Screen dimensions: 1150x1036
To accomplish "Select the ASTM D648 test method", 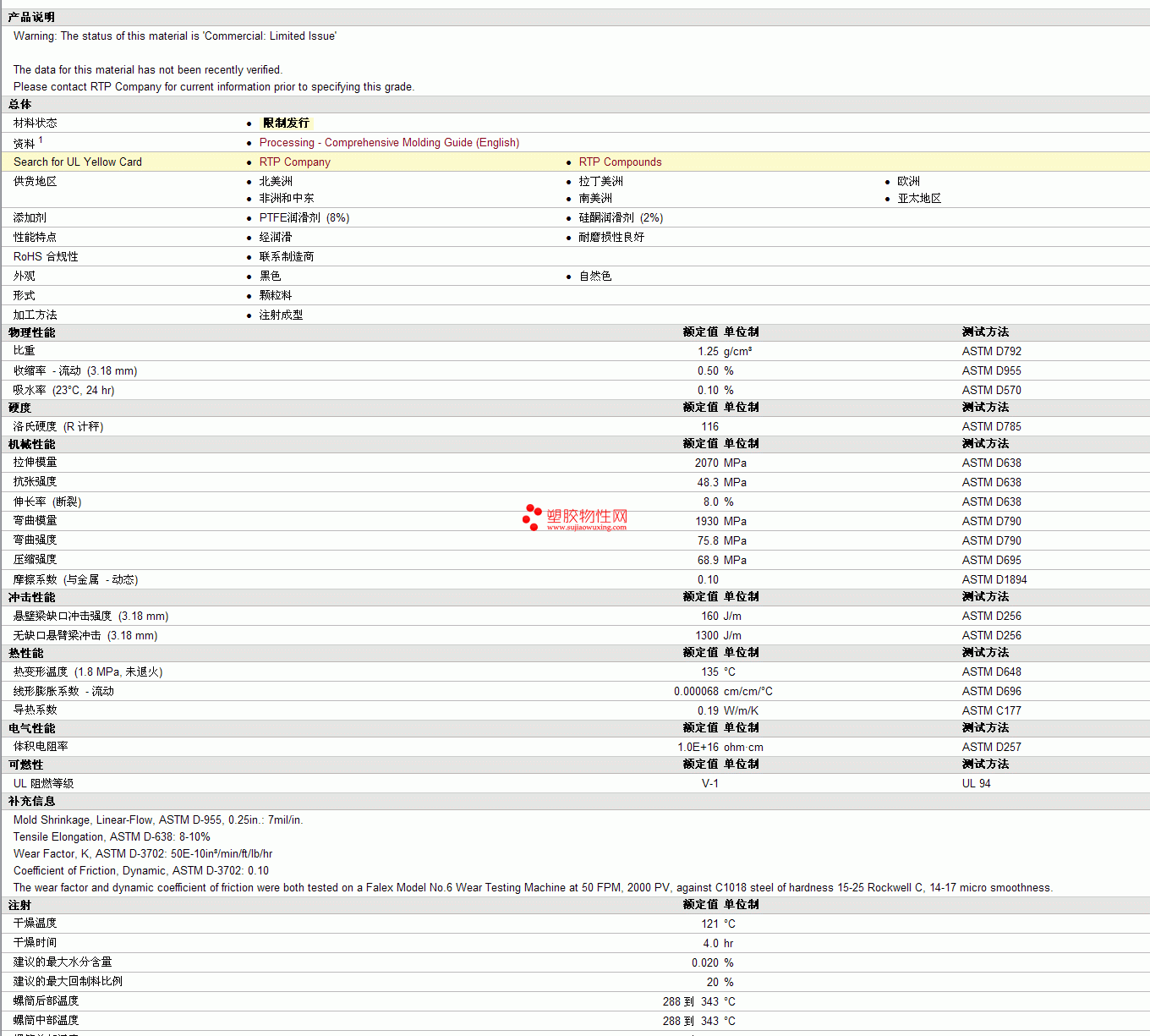I will [992, 672].
